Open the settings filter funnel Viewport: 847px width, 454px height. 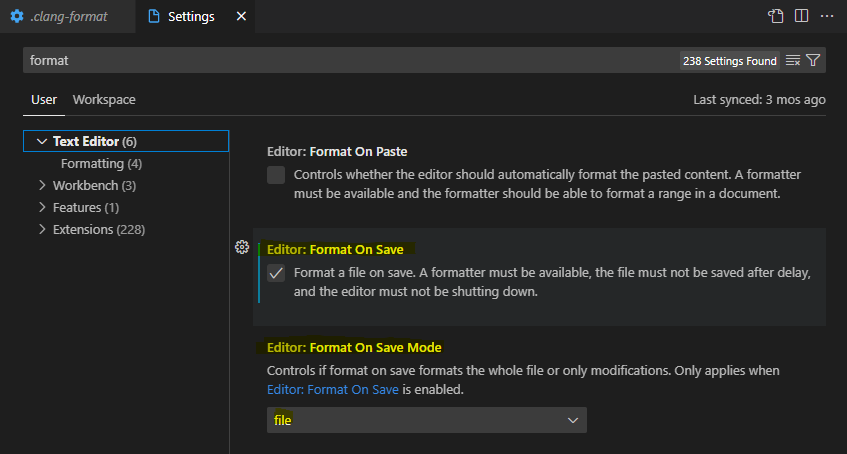coord(813,61)
